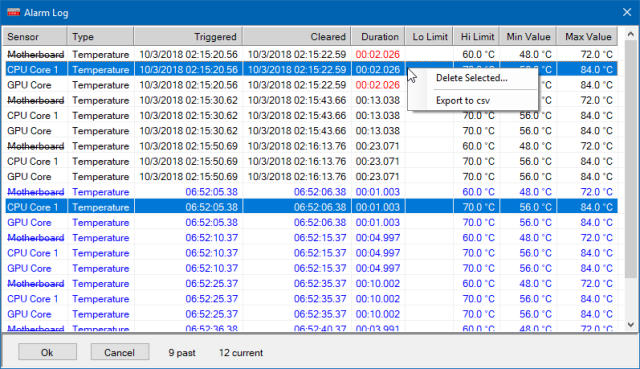Screen dimensions: 640x369
Task: Select CPU Core 1 row triggered 02:15:30.62
Action: (x=311, y=116)
